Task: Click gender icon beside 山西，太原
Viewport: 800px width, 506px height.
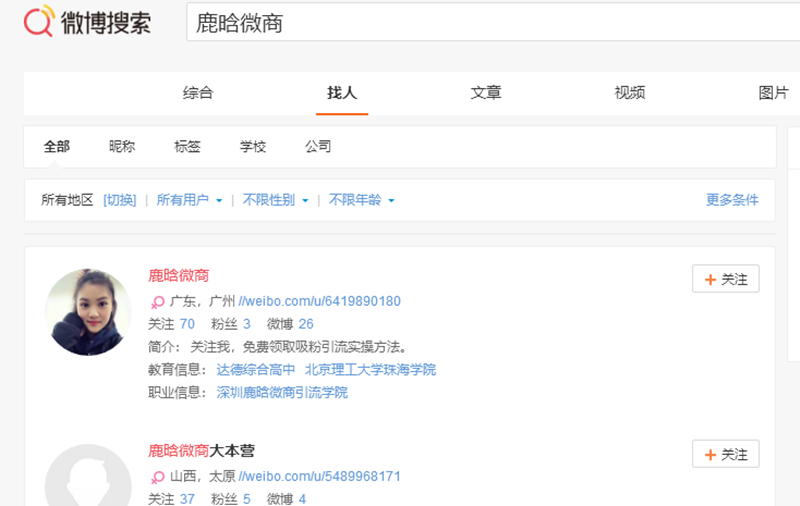Action: pyautogui.click(x=158, y=477)
